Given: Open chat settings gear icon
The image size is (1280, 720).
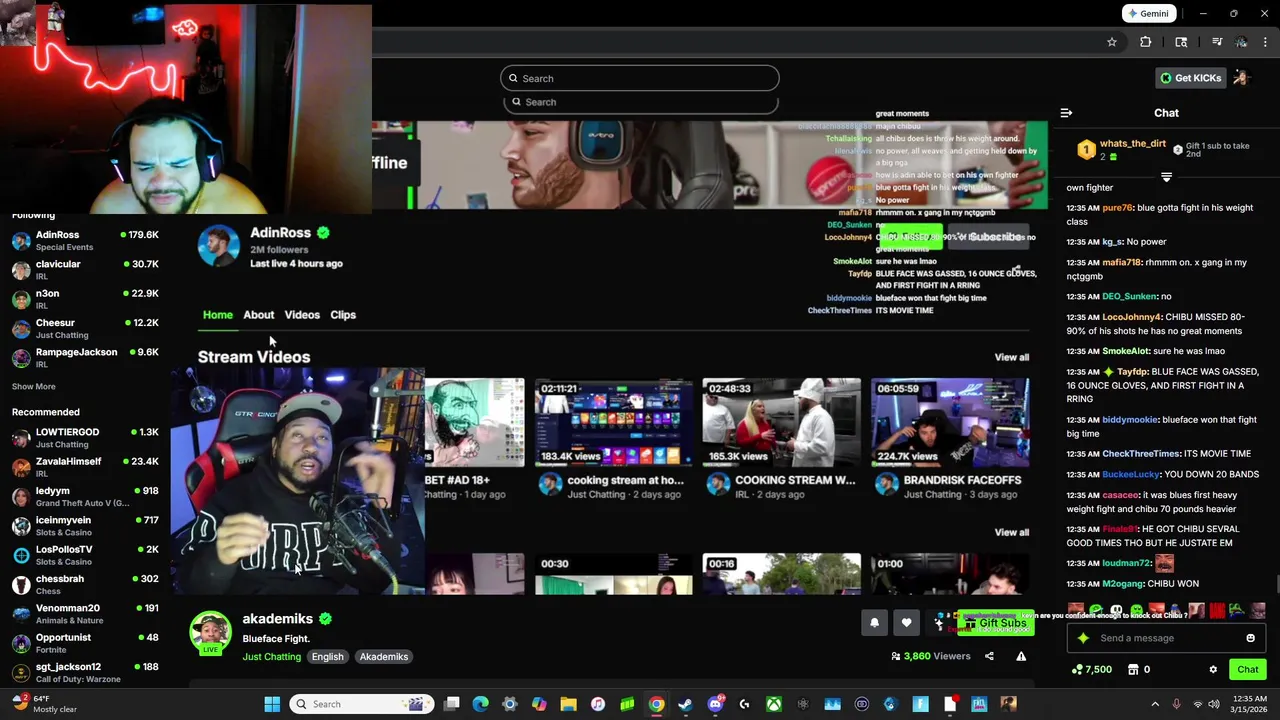Looking at the screenshot, I should (x=1213, y=670).
